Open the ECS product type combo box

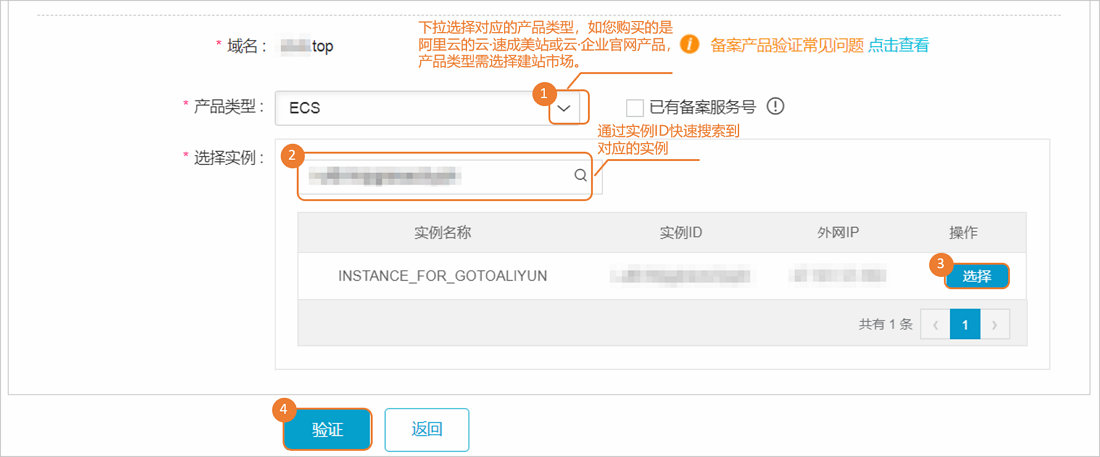pyautogui.click(x=410, y=108)
